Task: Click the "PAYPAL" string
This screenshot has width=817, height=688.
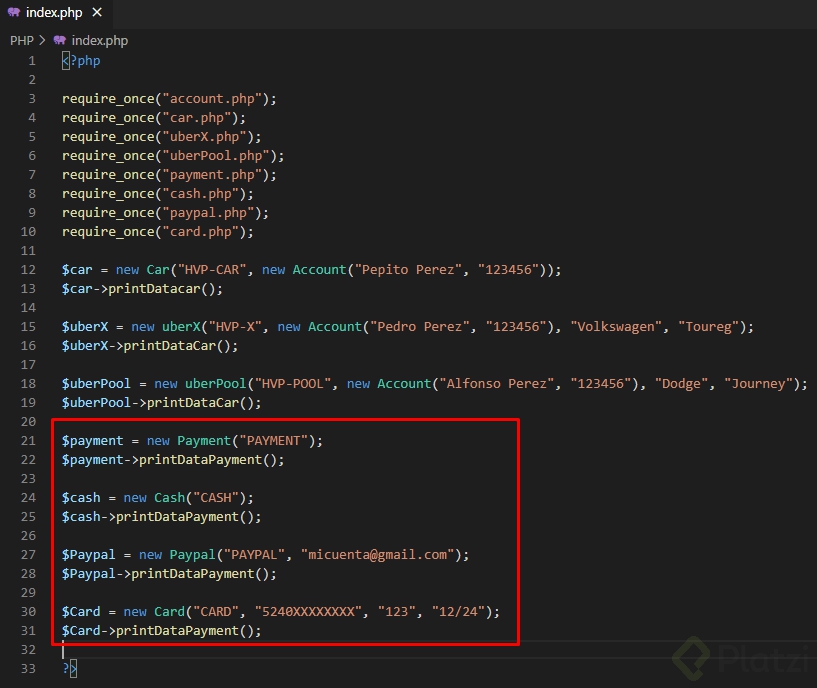Action: click(254, 555)
